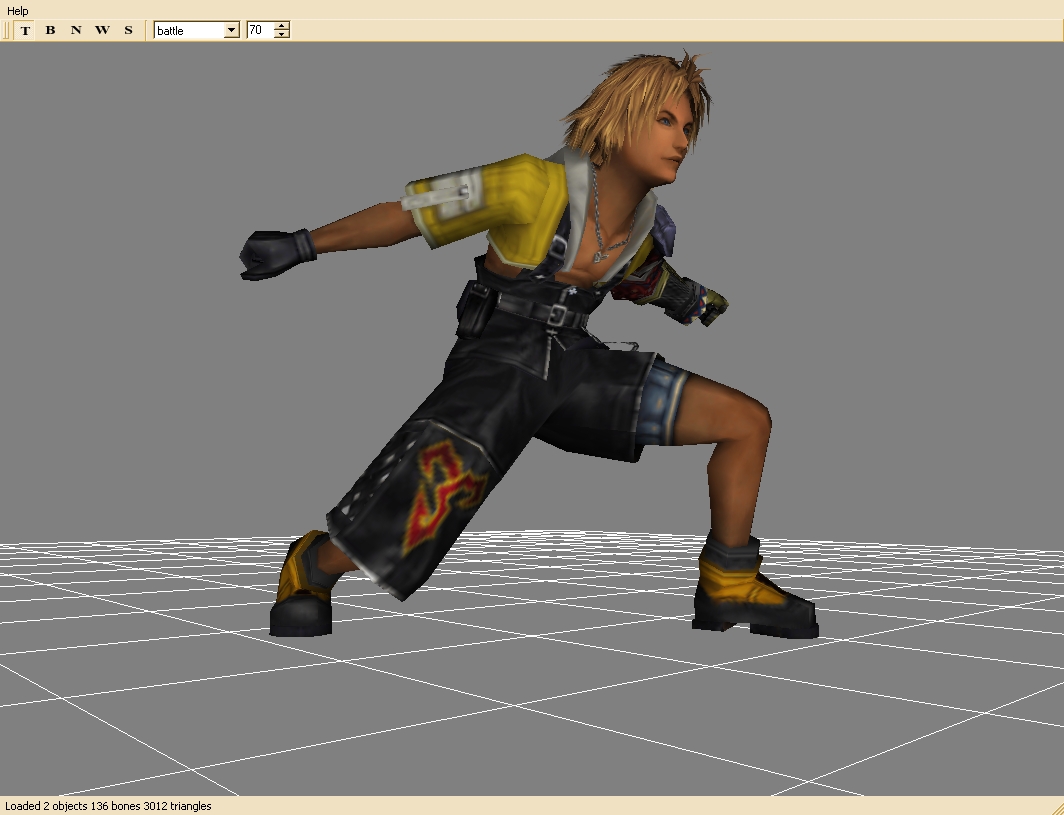1064x815 pixels.
Task: Toggle the W (wireframe) toolbar button
Action: coord(102,31)
